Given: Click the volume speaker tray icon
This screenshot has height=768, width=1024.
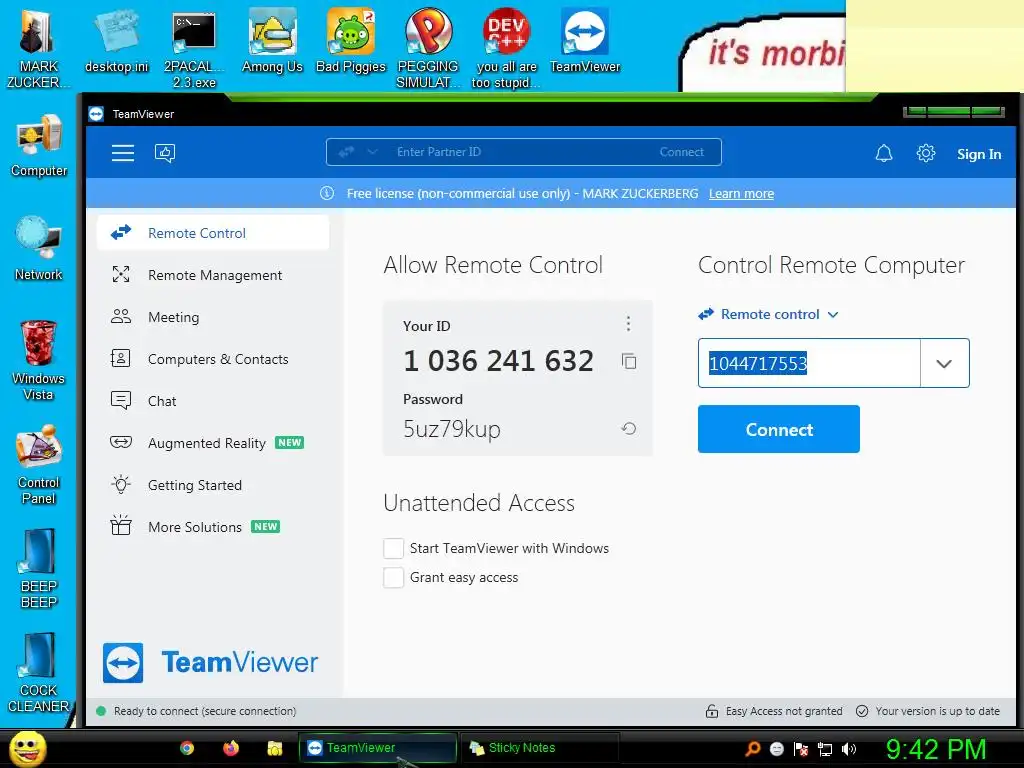Looking at the screenshot, I should click(x=849, y=749).
